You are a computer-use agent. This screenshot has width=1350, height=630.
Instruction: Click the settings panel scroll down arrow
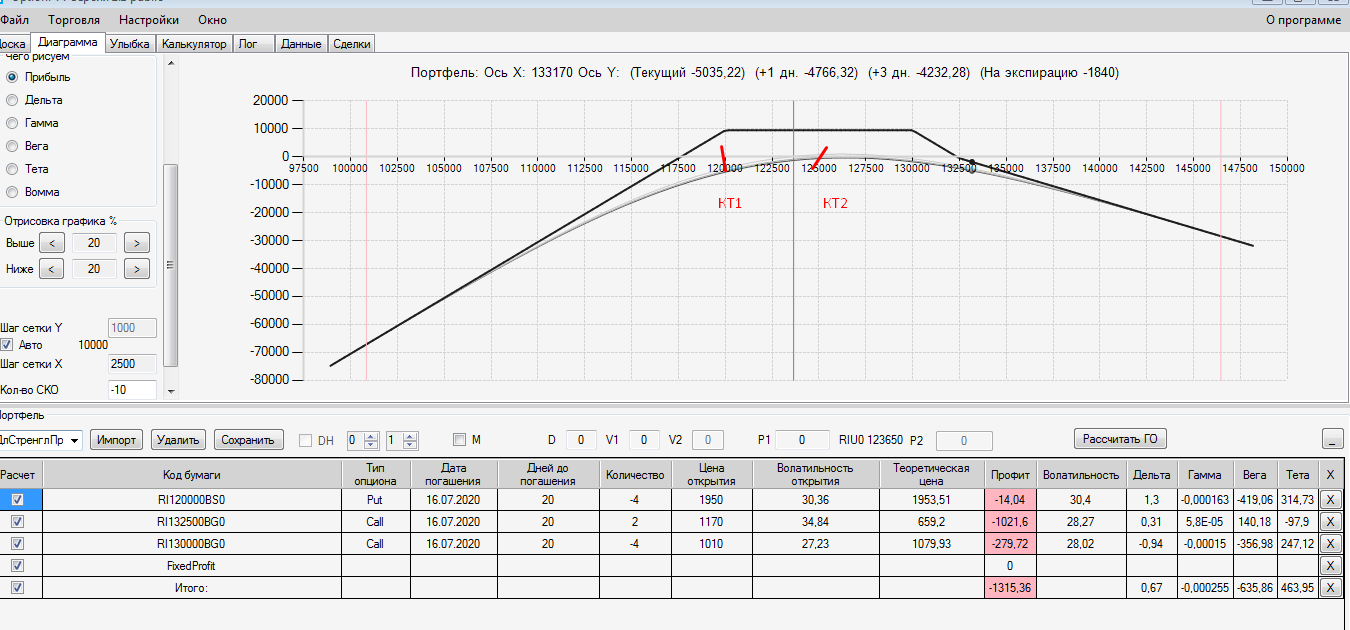pyautogui.click(x=170, y=391)
